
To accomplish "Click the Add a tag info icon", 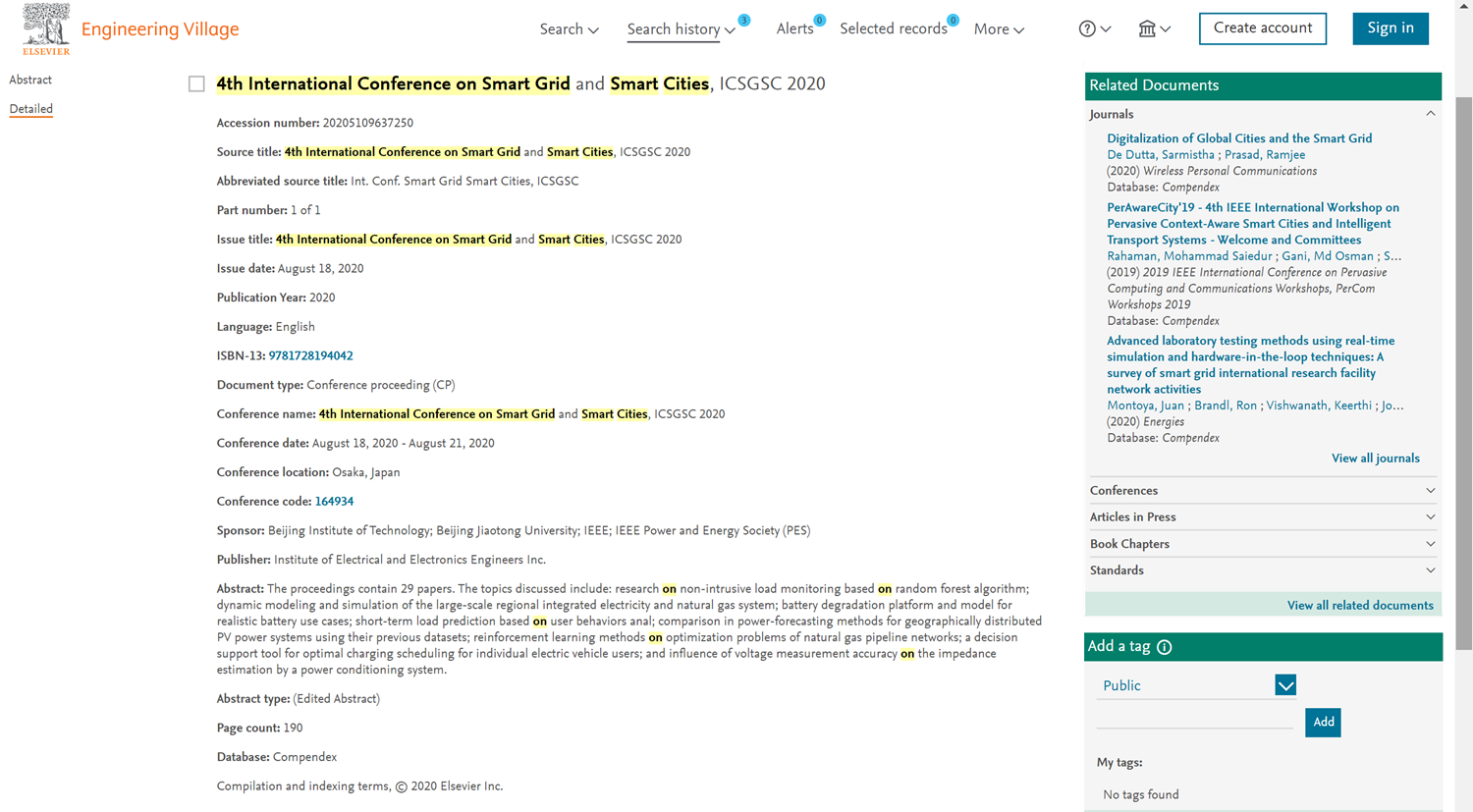I will [1165, 647].
